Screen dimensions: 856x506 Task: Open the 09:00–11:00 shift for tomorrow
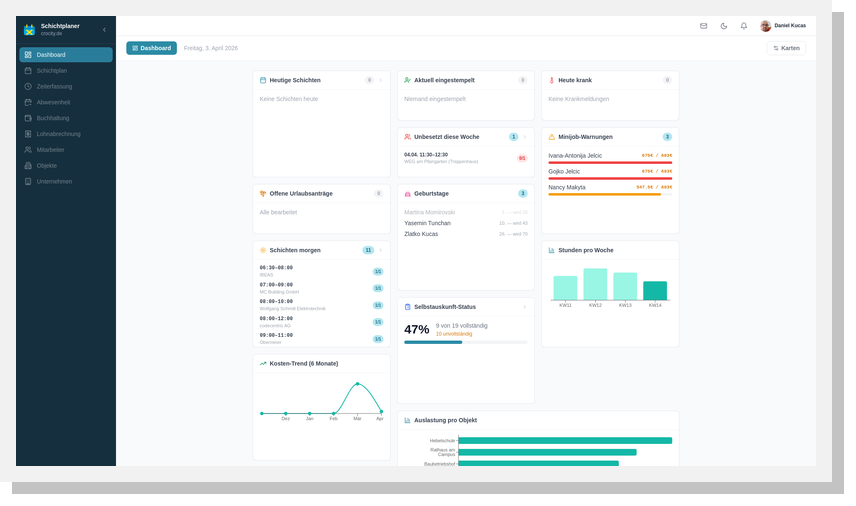tap(321, 339)
